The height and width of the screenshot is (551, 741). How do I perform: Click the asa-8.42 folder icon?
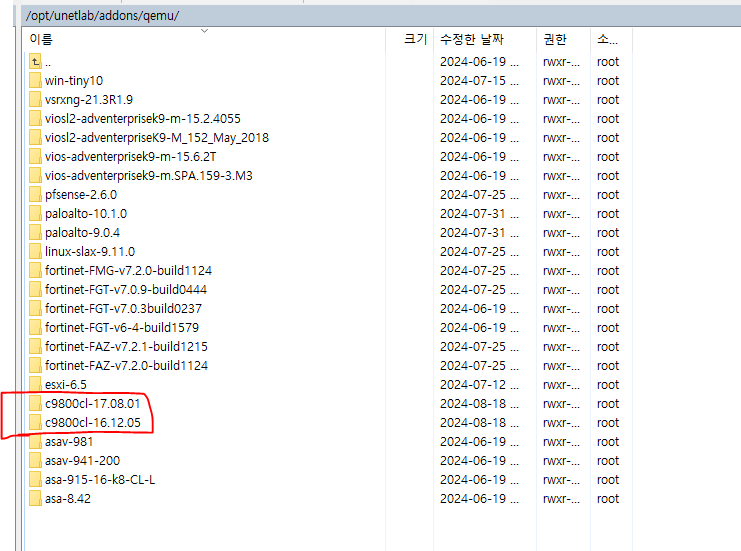click(35, 498)
